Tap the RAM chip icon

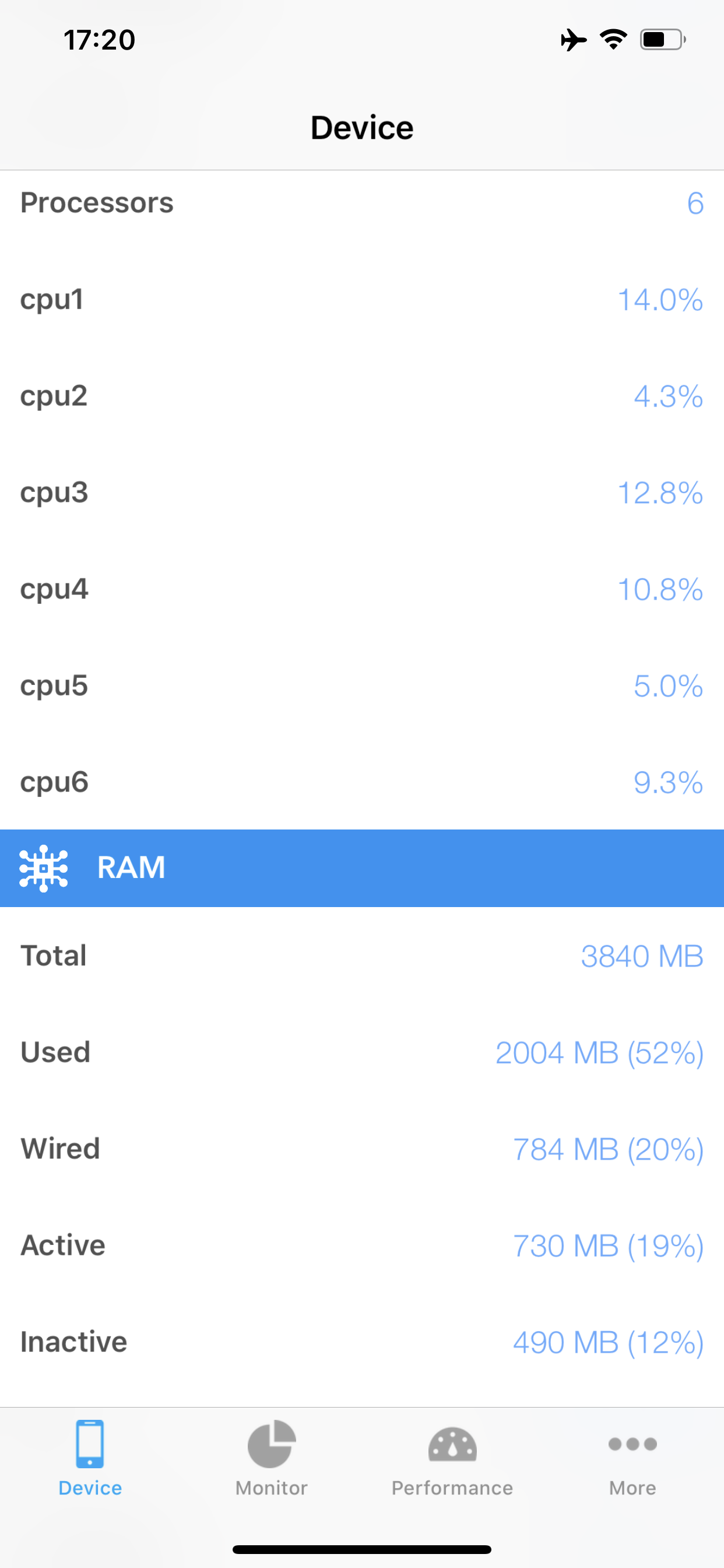[43, 868]
